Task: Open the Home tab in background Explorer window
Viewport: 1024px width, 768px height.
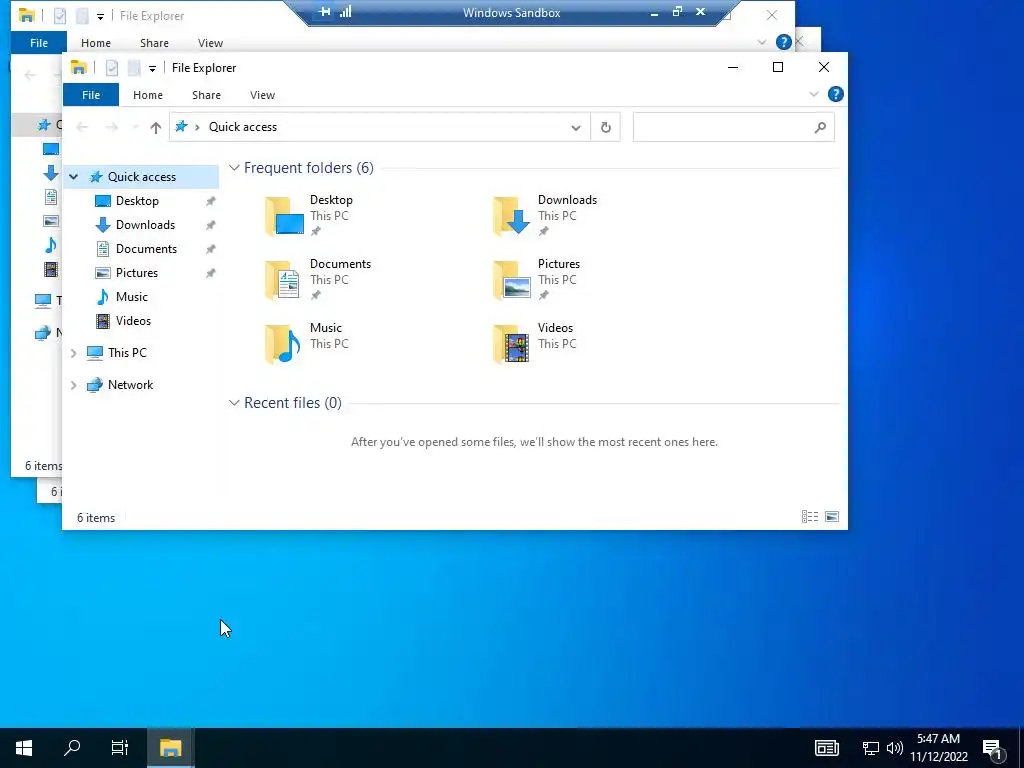Action: [95, 43]
